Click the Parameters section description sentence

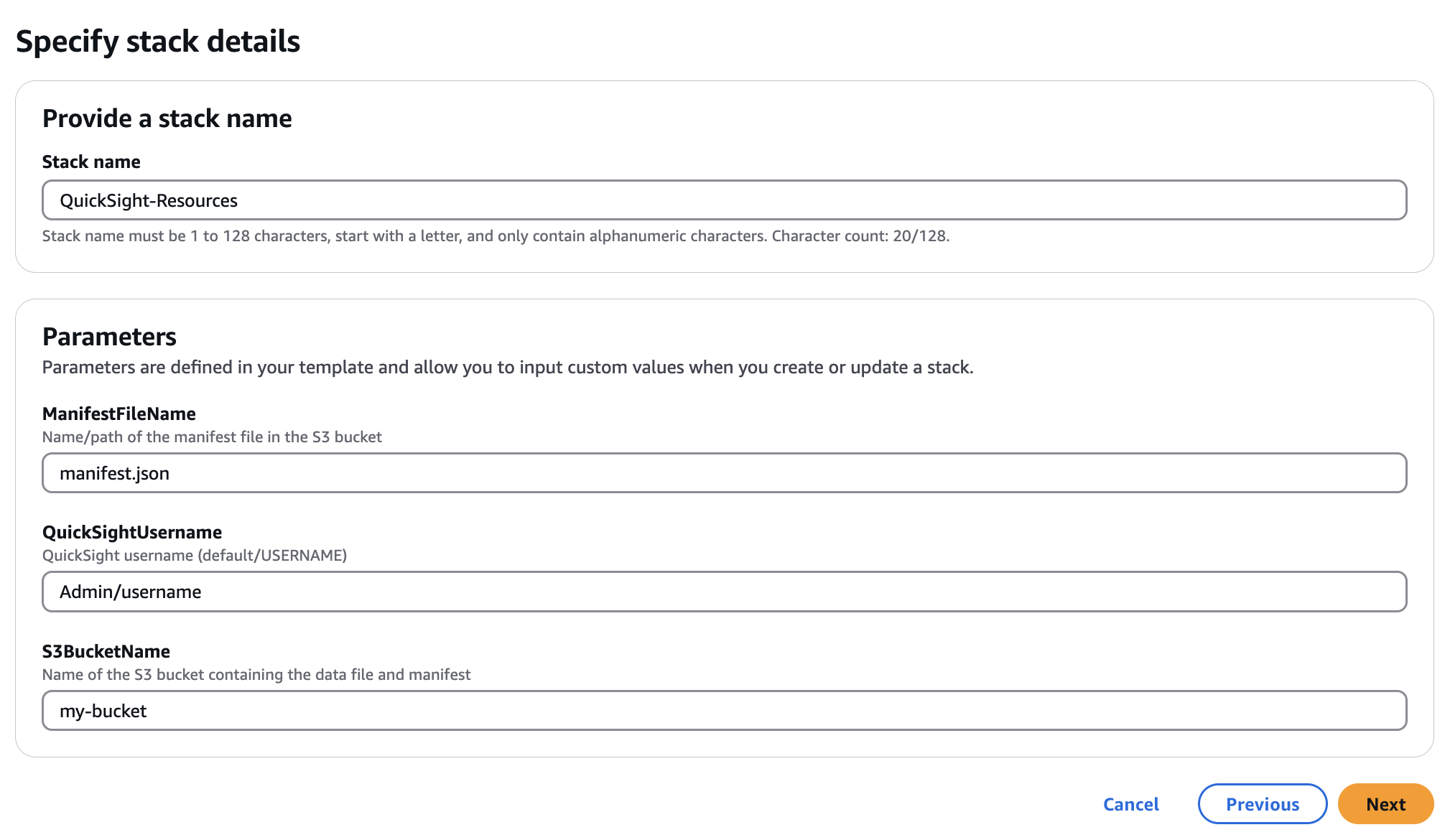[507, 368]
